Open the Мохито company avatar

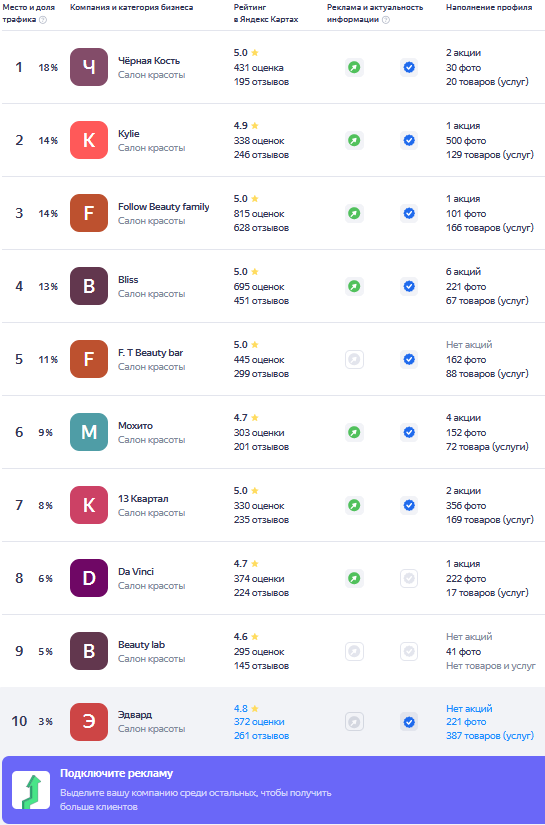(x=89, y=432)
